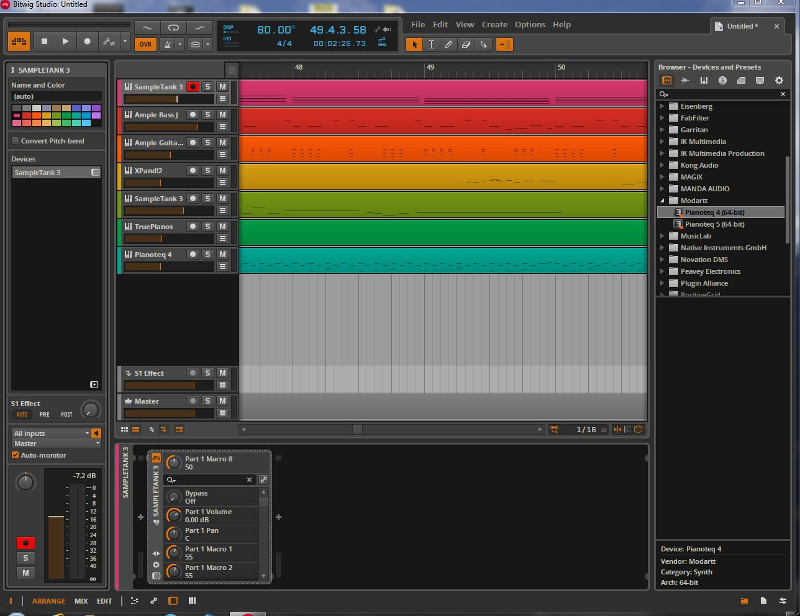Open the View menu

point(465,24)
